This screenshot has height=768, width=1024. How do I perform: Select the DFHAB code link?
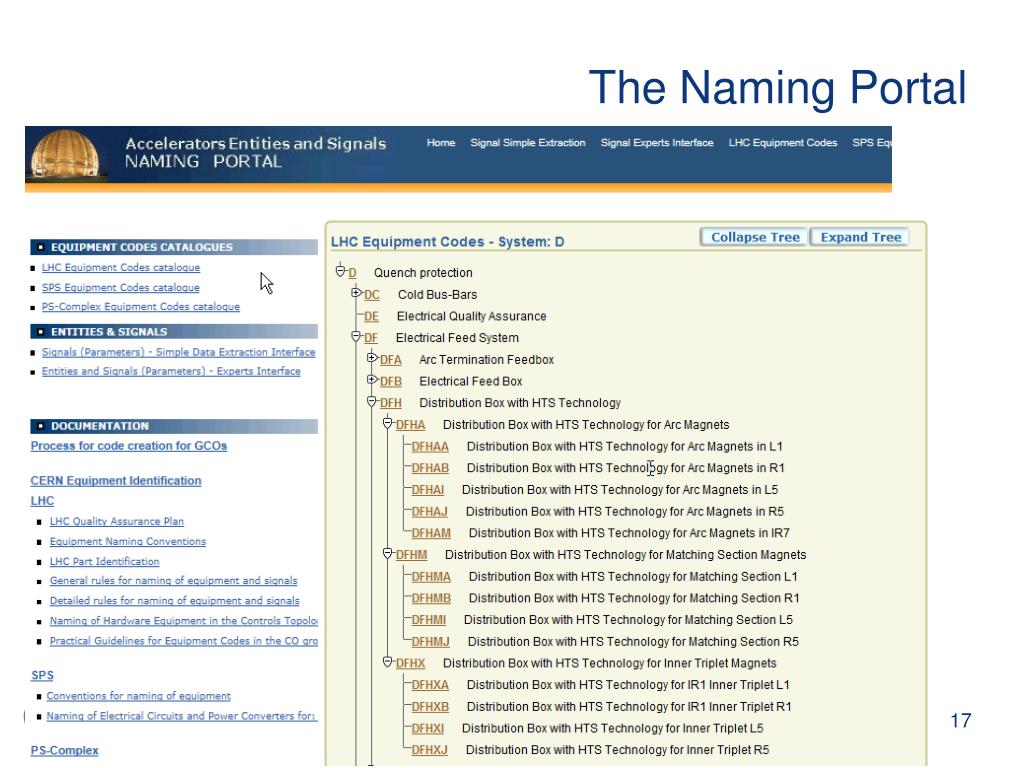tap(430, 468)
